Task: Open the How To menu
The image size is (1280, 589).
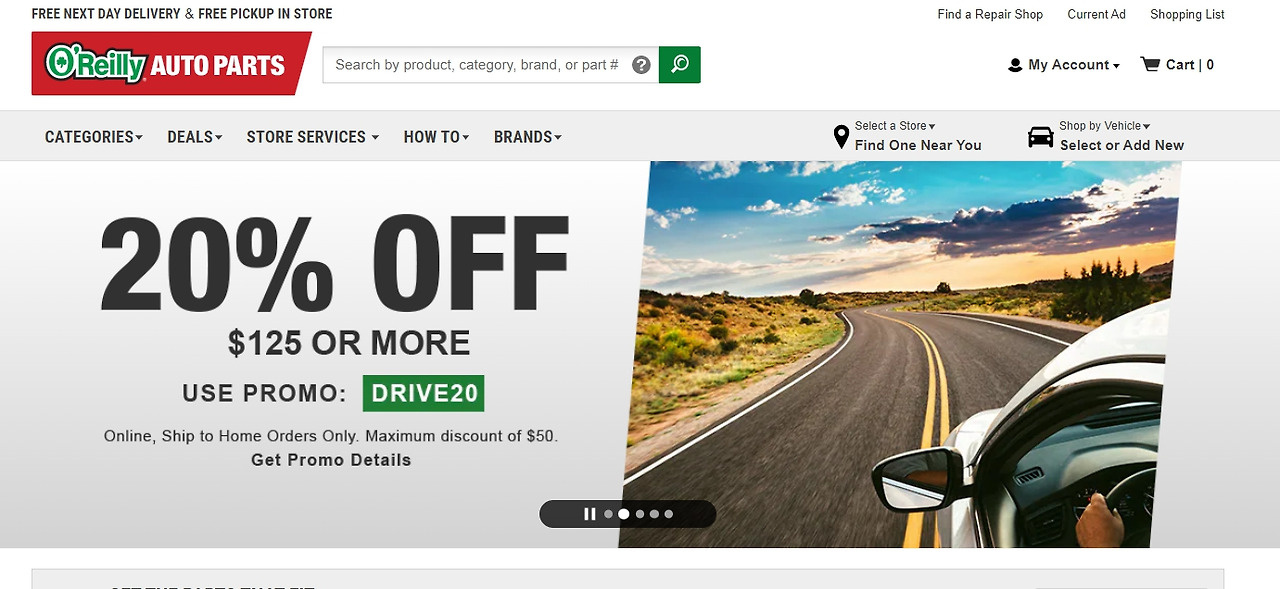Action: point(437,137)
